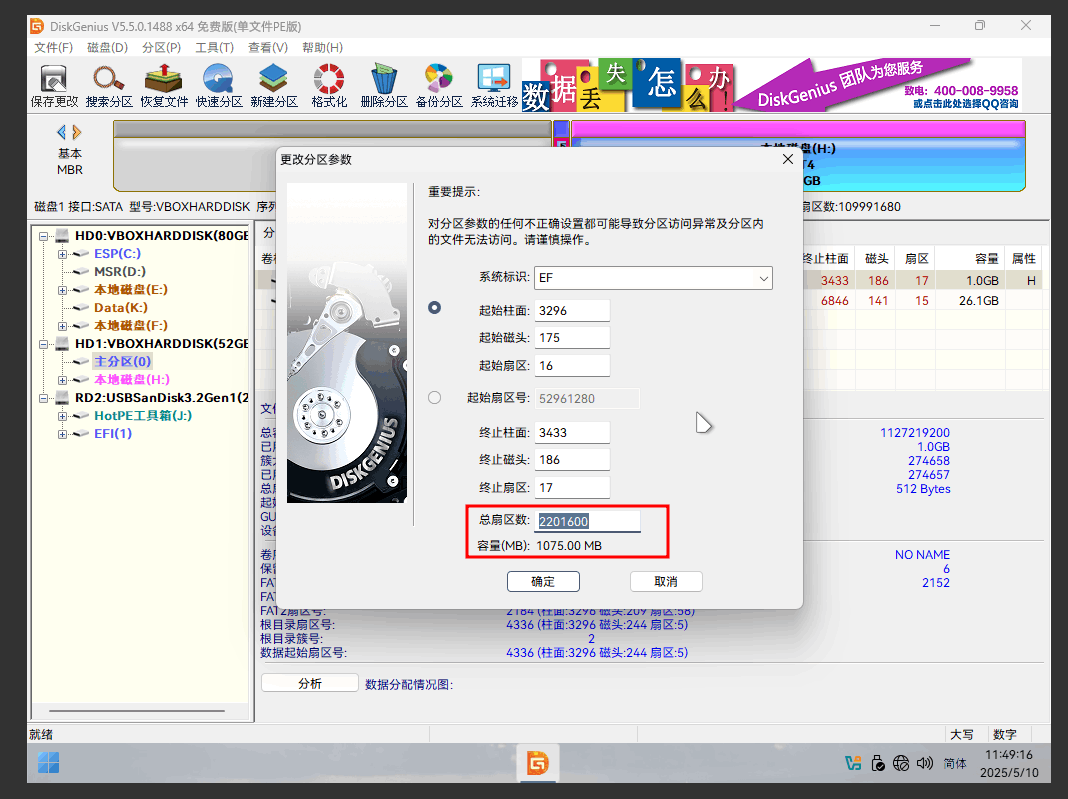Select 主分区(0) in the disk tree
1068x799 pixels.
123,362
